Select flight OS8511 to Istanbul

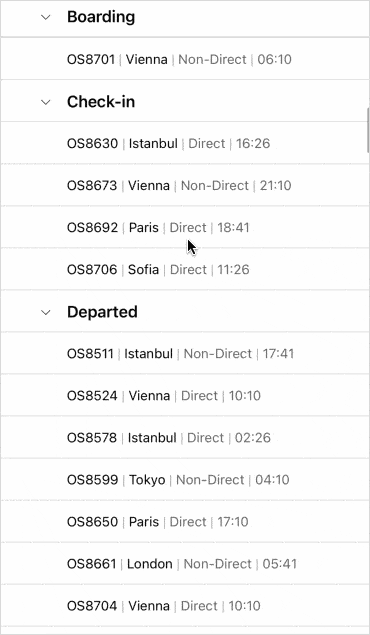185,354
